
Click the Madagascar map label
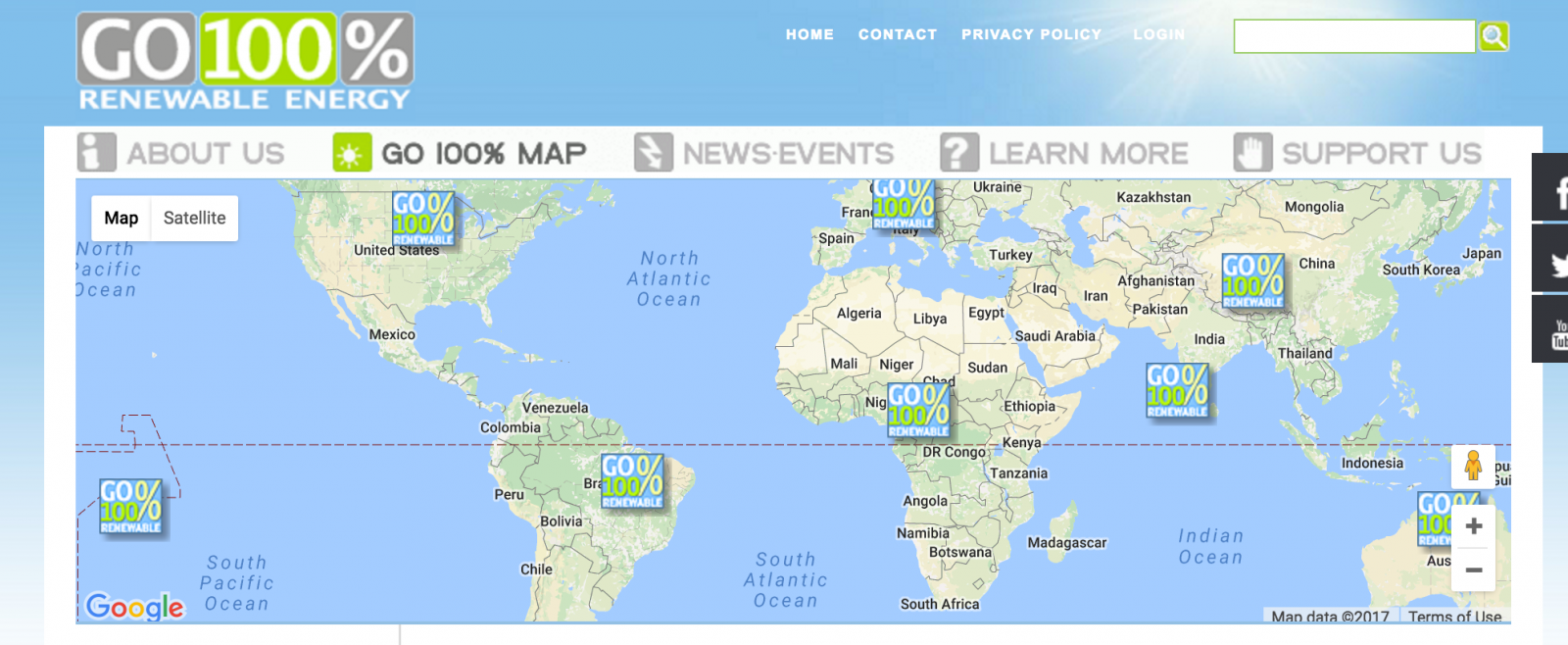1066,543
